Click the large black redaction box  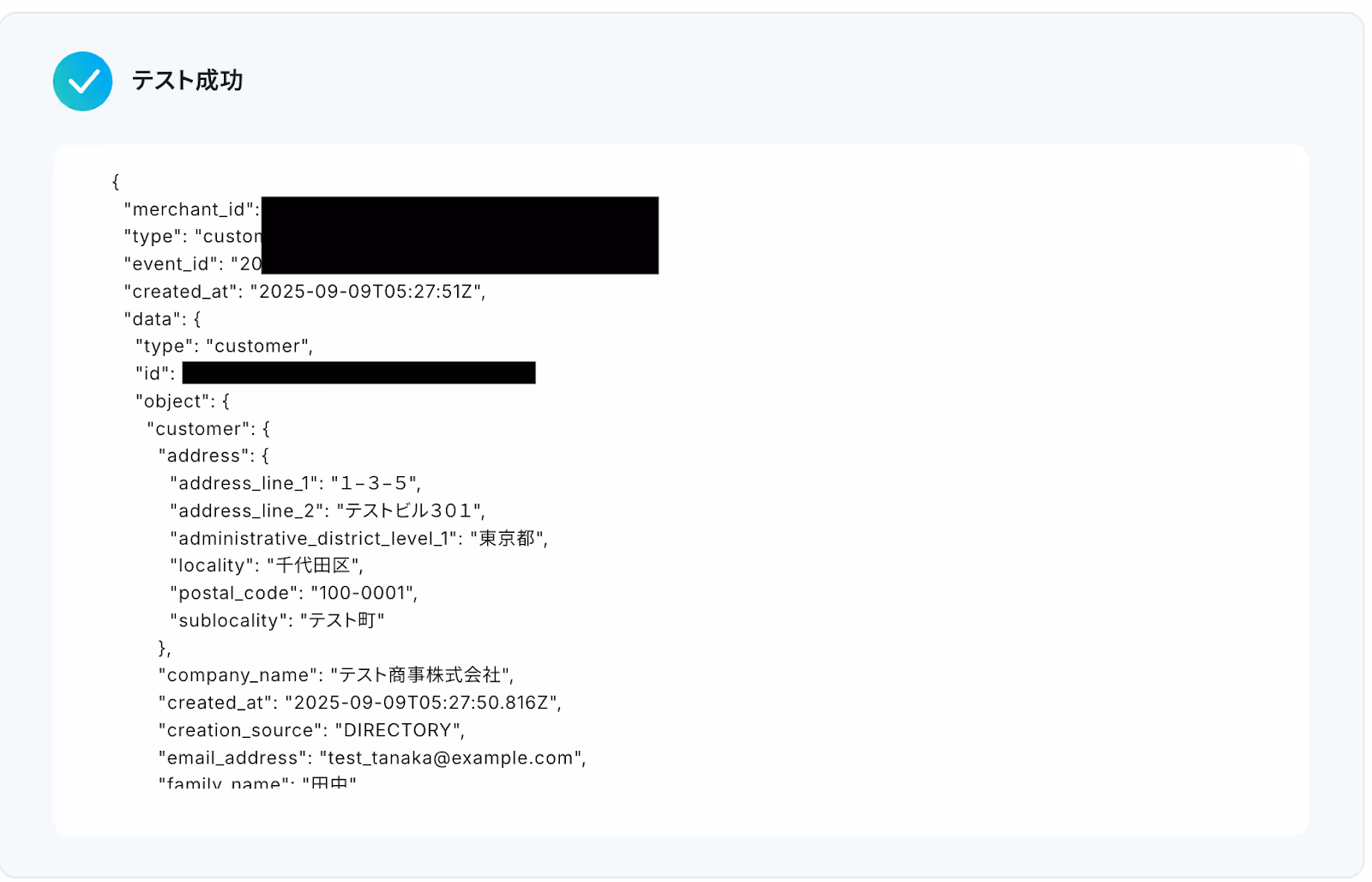point(460,235)
